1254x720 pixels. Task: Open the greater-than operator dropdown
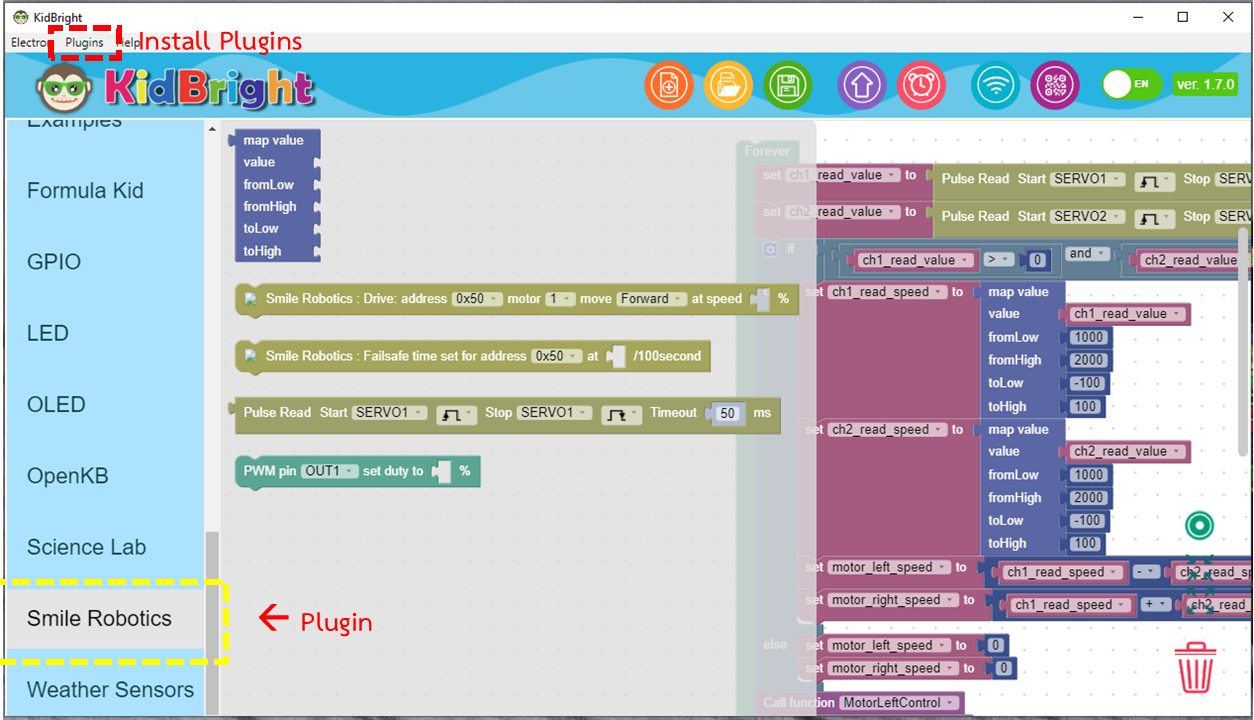(x=998, y=260)
